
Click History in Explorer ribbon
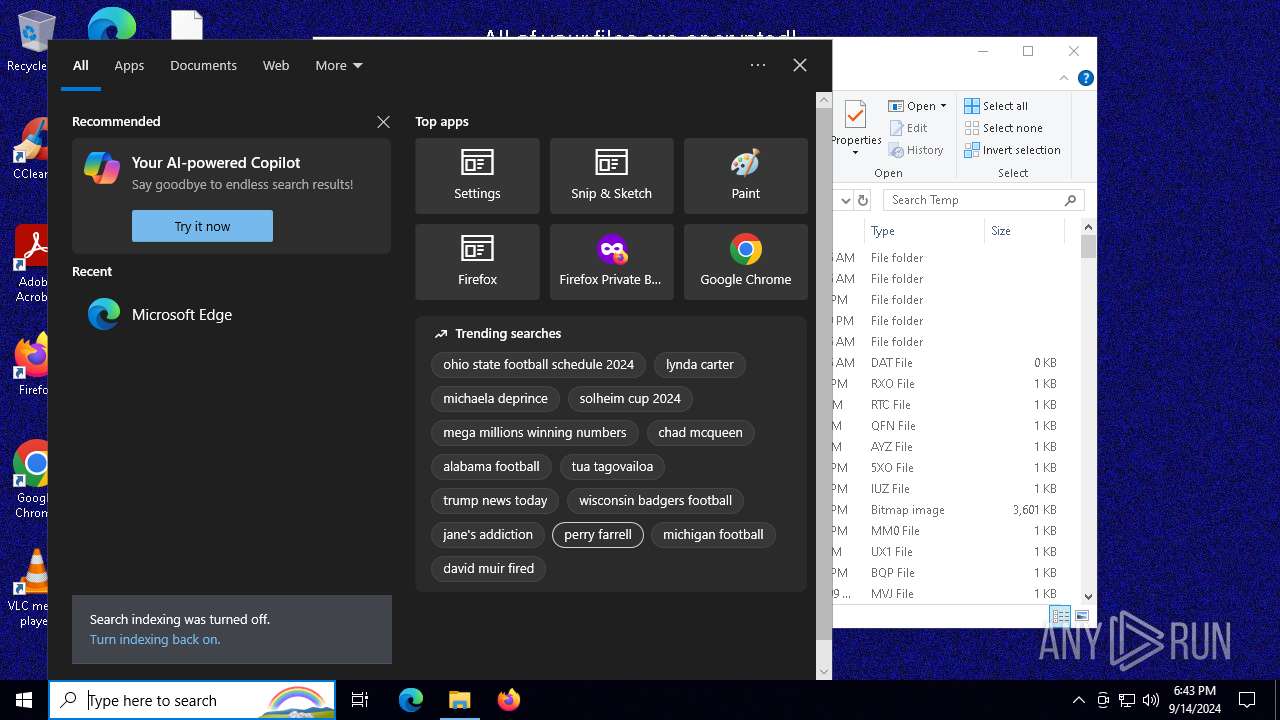(915, 150)
